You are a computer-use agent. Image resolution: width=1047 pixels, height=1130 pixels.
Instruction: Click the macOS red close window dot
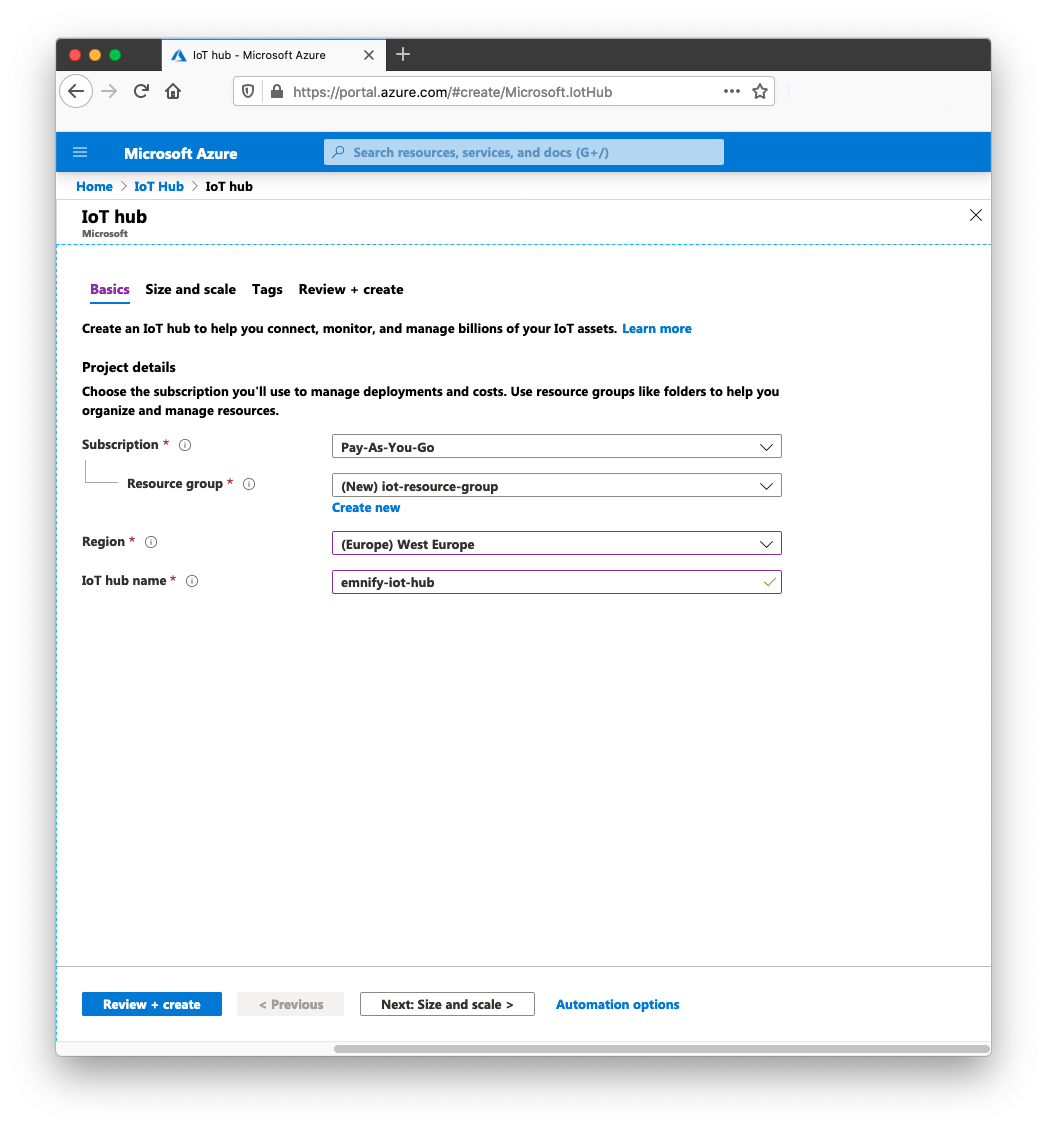74,55
